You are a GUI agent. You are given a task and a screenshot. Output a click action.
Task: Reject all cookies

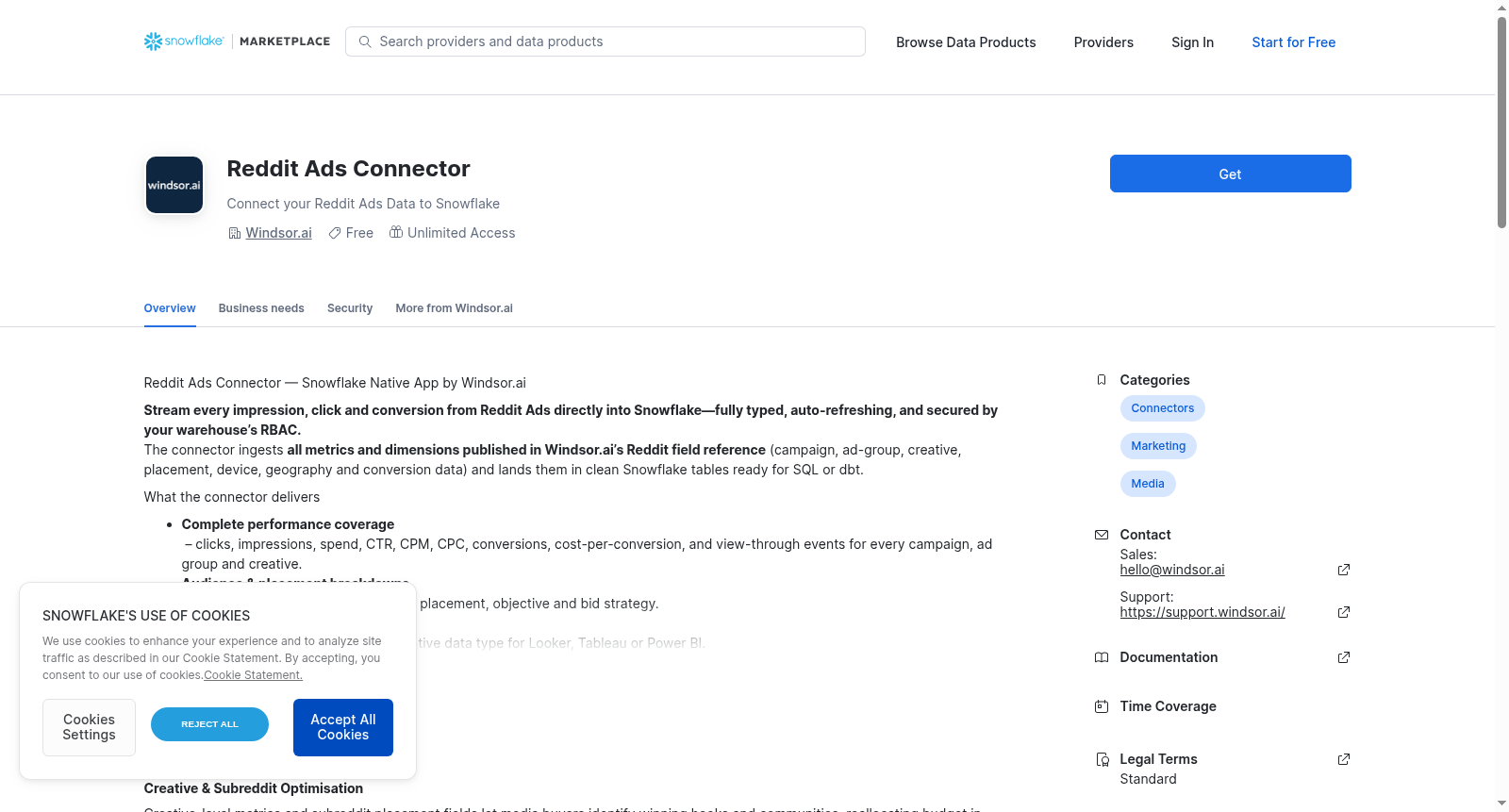209,724
